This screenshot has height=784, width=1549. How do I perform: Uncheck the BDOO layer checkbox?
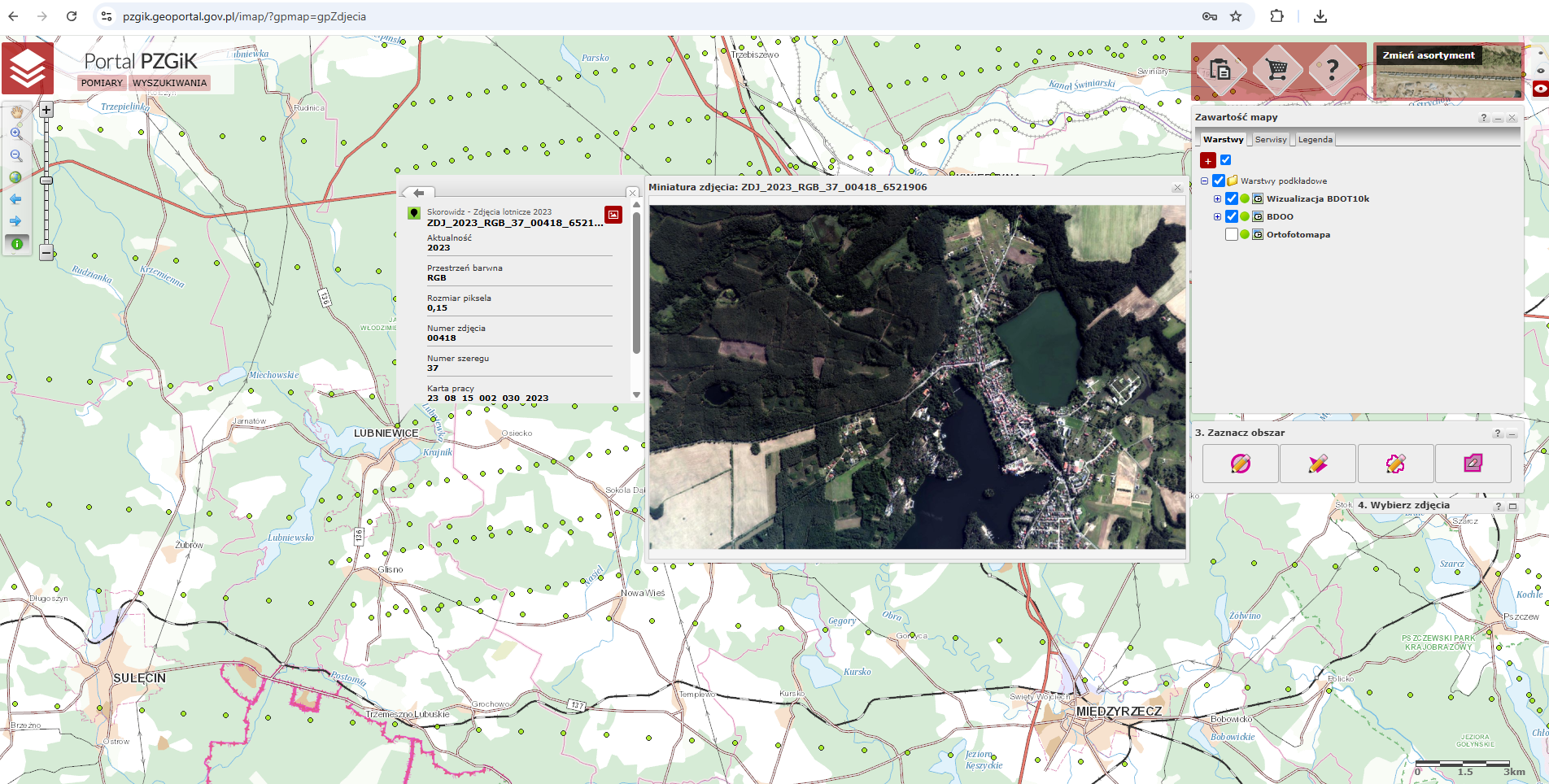click(1232, 217)
